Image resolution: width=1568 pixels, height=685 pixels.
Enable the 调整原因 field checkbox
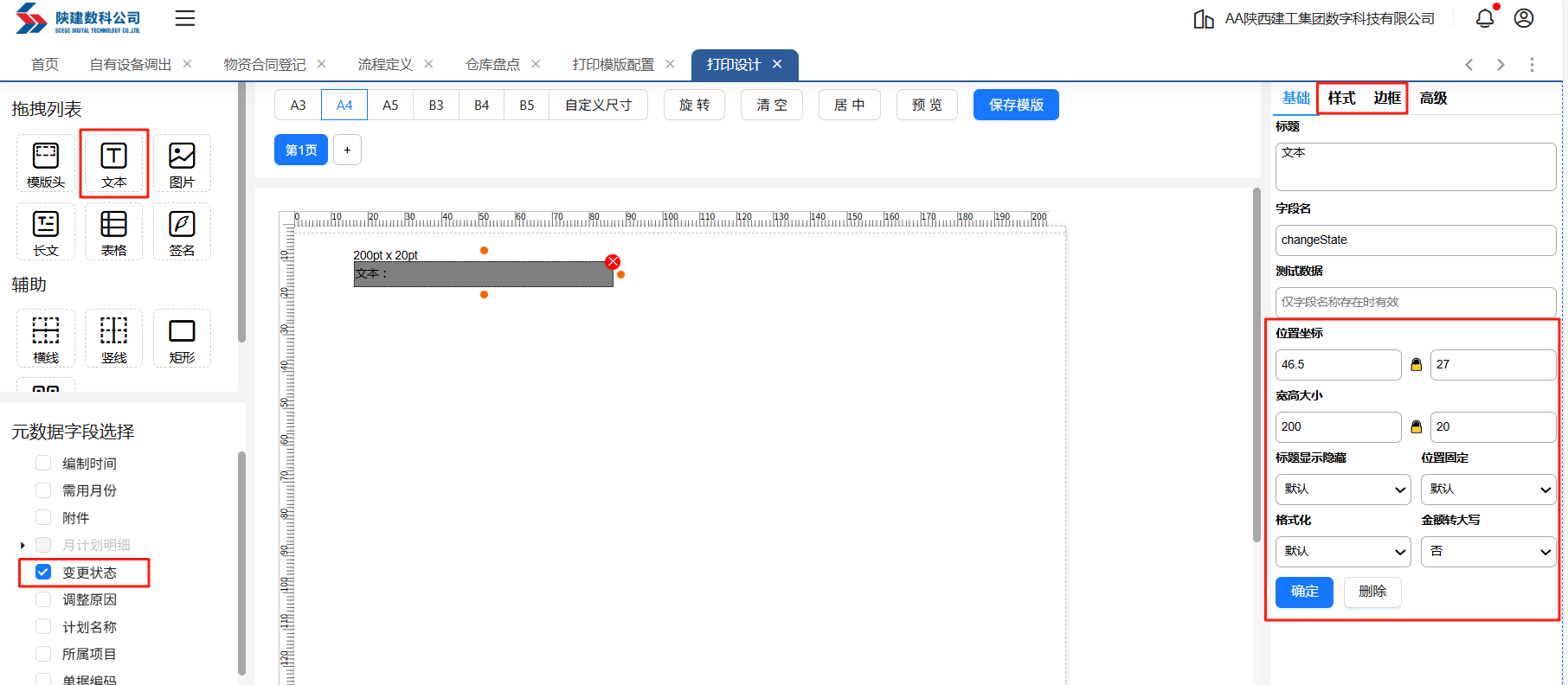43,599
